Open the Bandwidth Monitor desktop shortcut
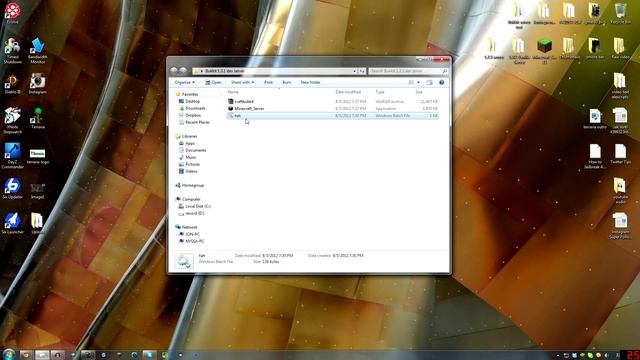Image resolution: width=640 pixels, height=360 pixels. coord(38,51)
